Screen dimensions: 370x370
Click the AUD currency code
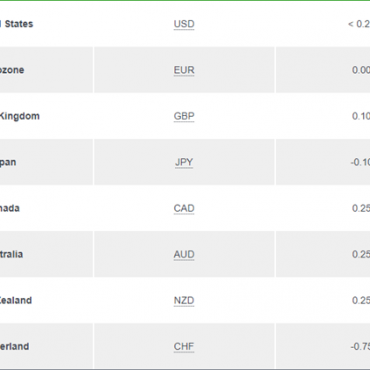click(184, 254)
